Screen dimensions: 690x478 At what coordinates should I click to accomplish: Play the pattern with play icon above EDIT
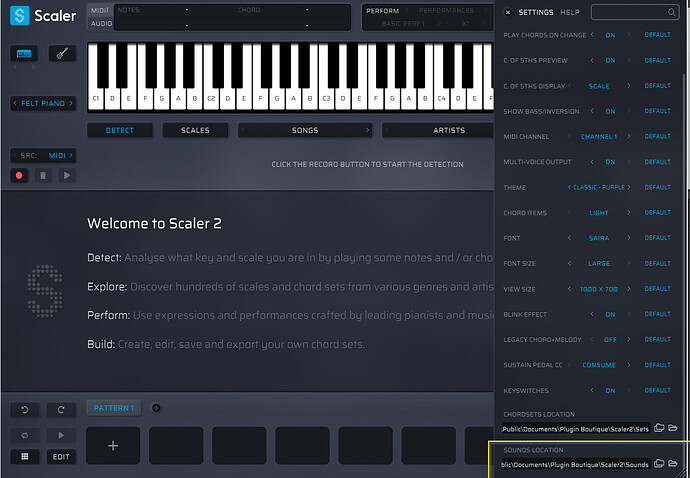(61, 435)
